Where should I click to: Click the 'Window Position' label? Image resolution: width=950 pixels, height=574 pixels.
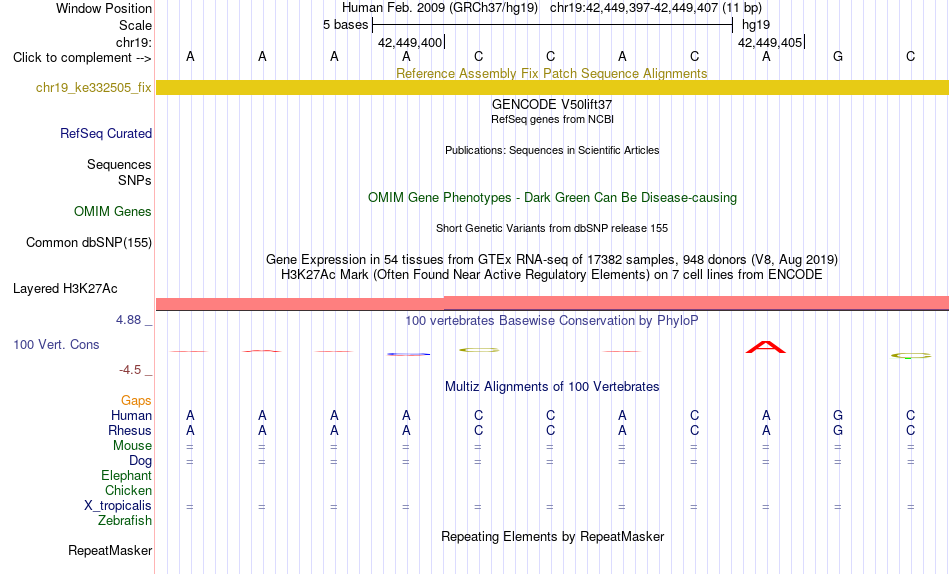click(x=104, y=8)
